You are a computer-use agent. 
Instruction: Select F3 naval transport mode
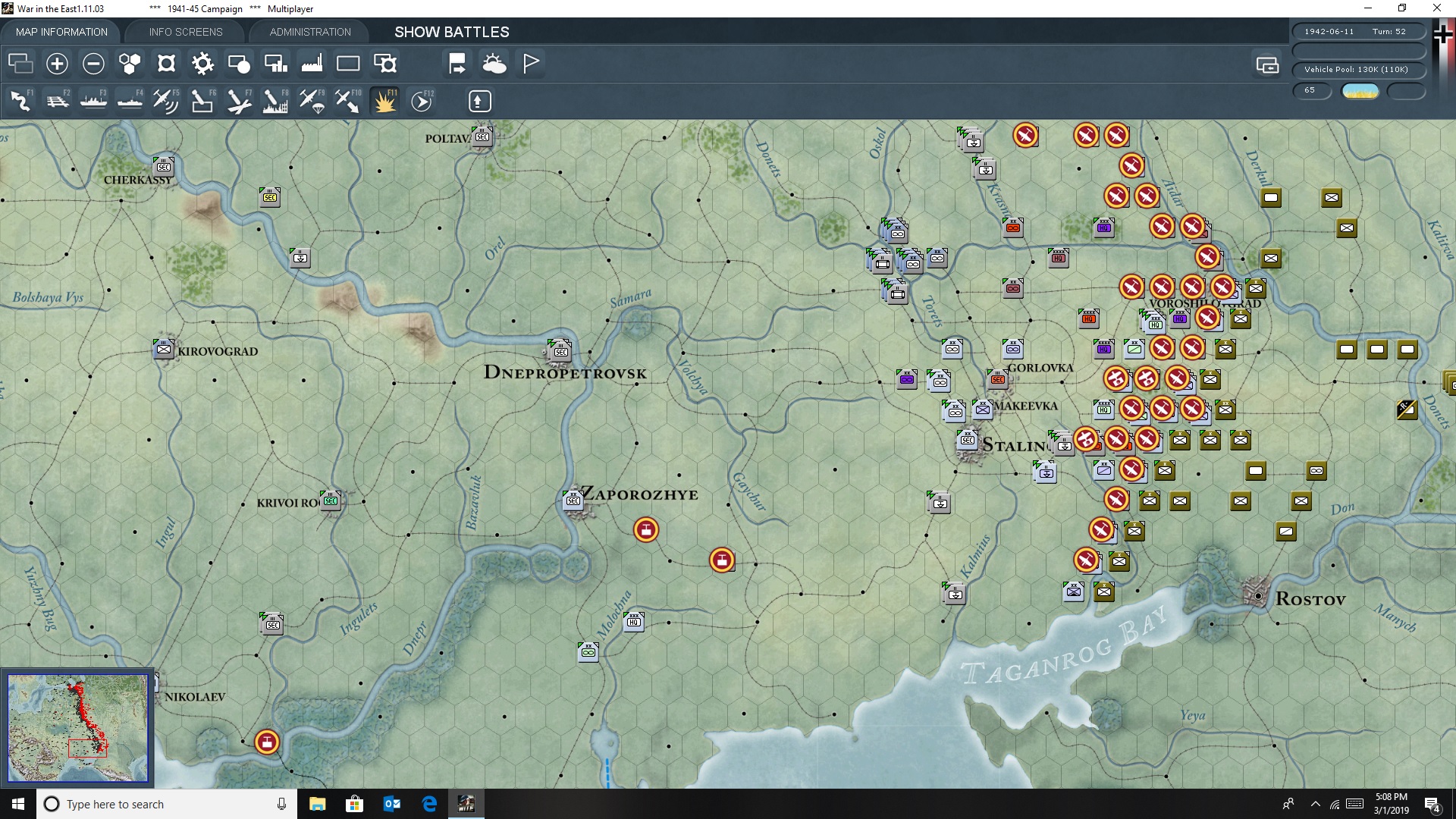click(94, 101)
